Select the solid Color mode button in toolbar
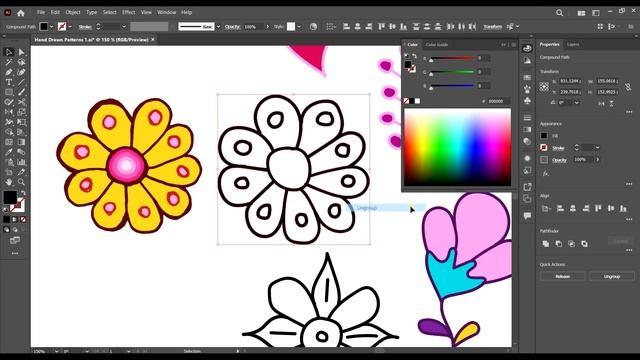The image size is (640, 360). (6, 220)
